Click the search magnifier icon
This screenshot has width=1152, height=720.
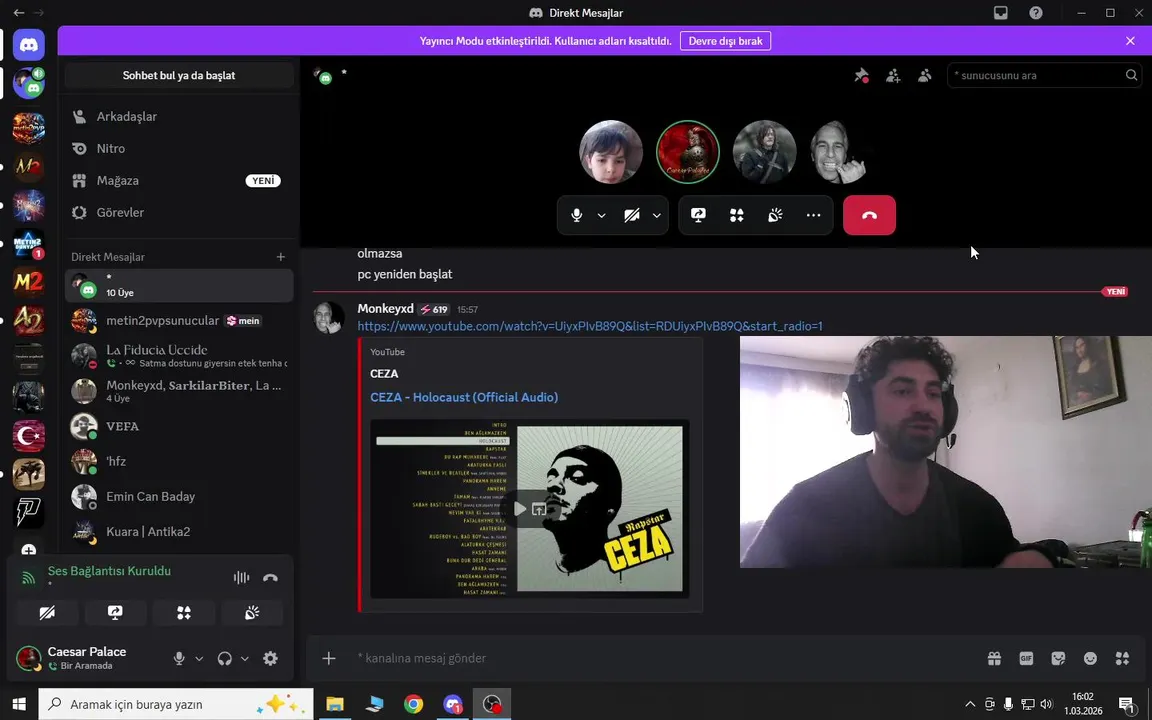click(1131, 75)
